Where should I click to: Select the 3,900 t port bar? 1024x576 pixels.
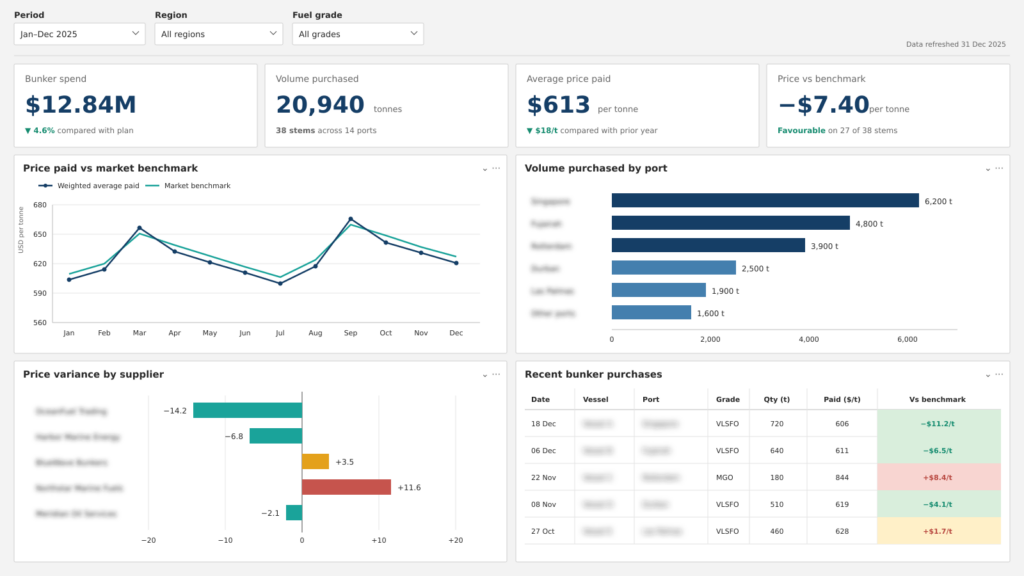[708, 246]
